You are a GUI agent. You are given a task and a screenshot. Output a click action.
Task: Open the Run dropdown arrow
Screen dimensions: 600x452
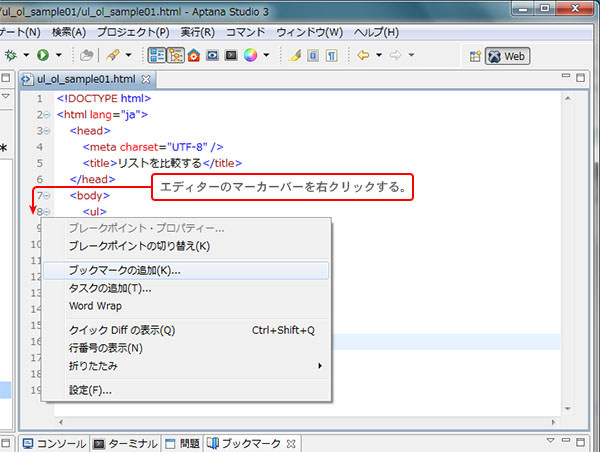(x=59, y=55)
